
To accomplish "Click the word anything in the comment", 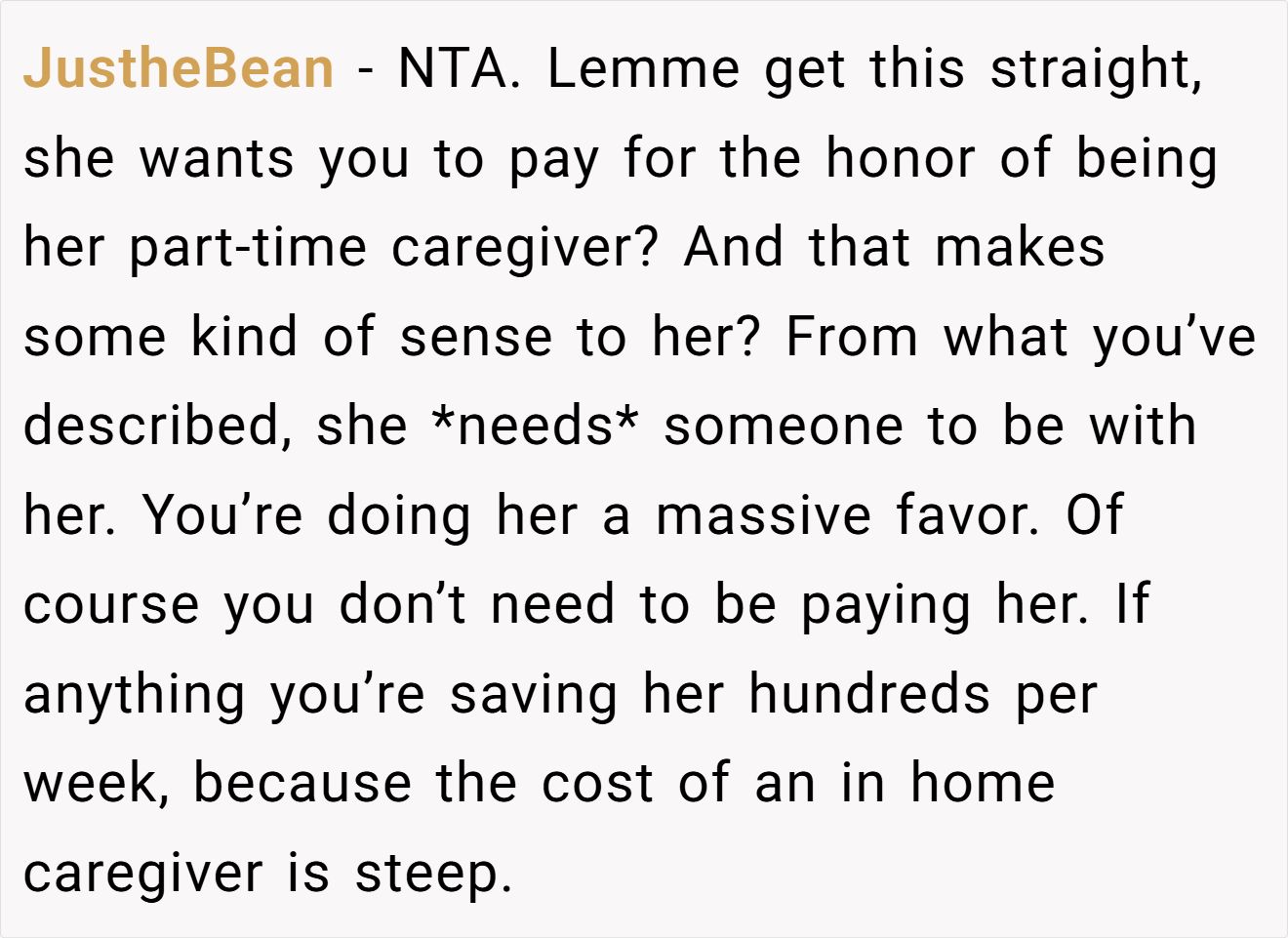I will click(x=135, y=696).
